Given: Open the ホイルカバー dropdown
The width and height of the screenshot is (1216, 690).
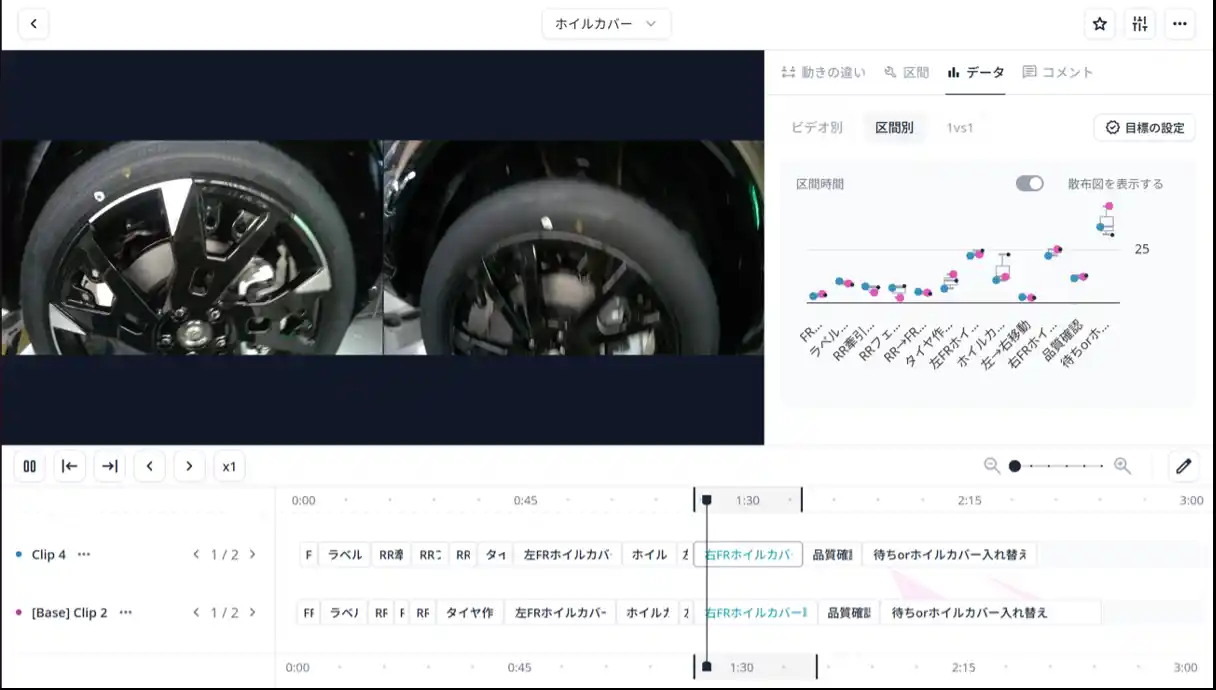Looking at the screenshot, I should click(x=606, y=24).
